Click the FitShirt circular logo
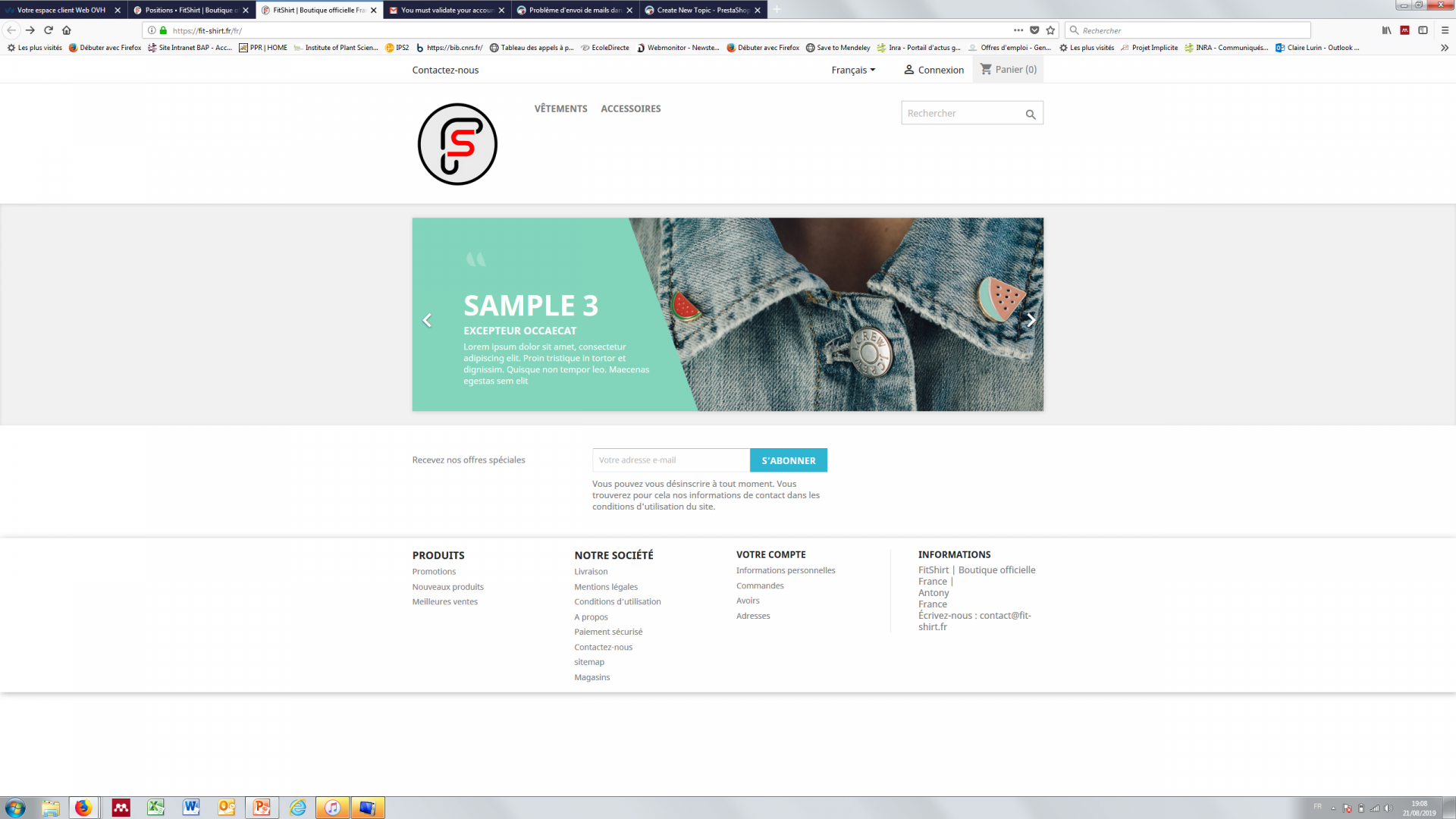This screenshot has width=1456, height=819. [457, 144]
